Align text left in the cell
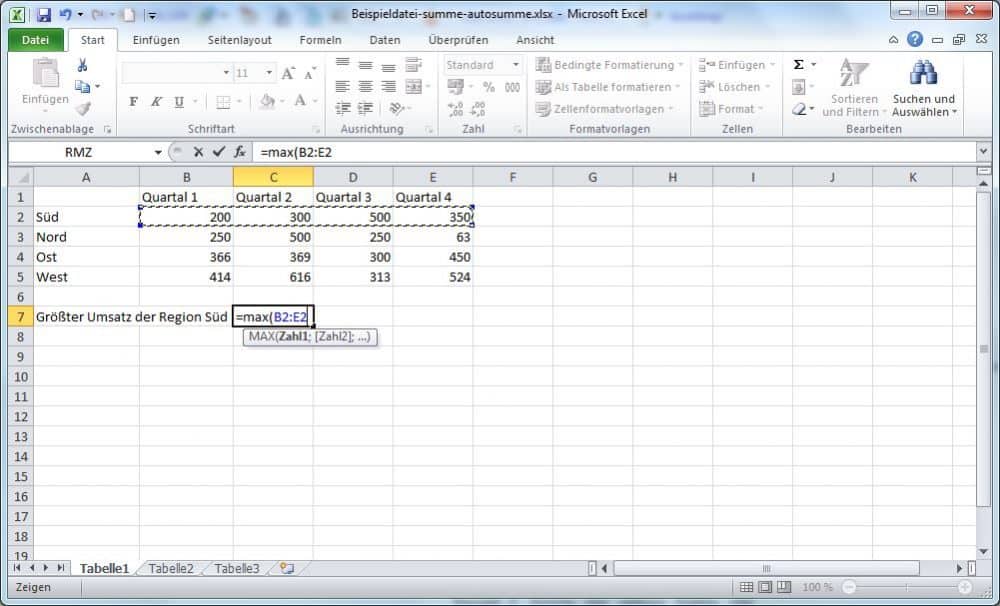Screen dimensions: 1000x606 click(342, 86)
